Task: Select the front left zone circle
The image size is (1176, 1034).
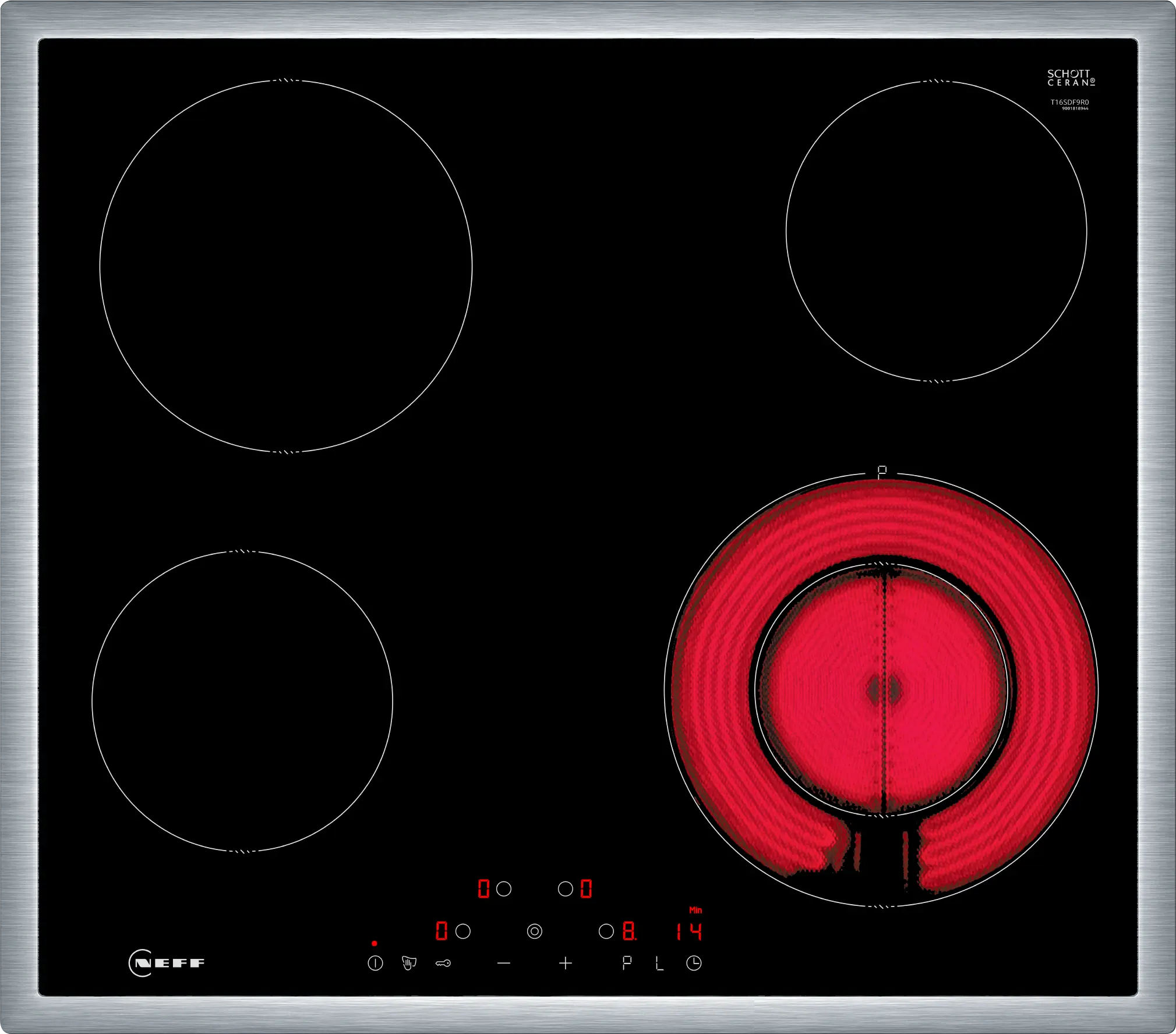Action: 463,932
